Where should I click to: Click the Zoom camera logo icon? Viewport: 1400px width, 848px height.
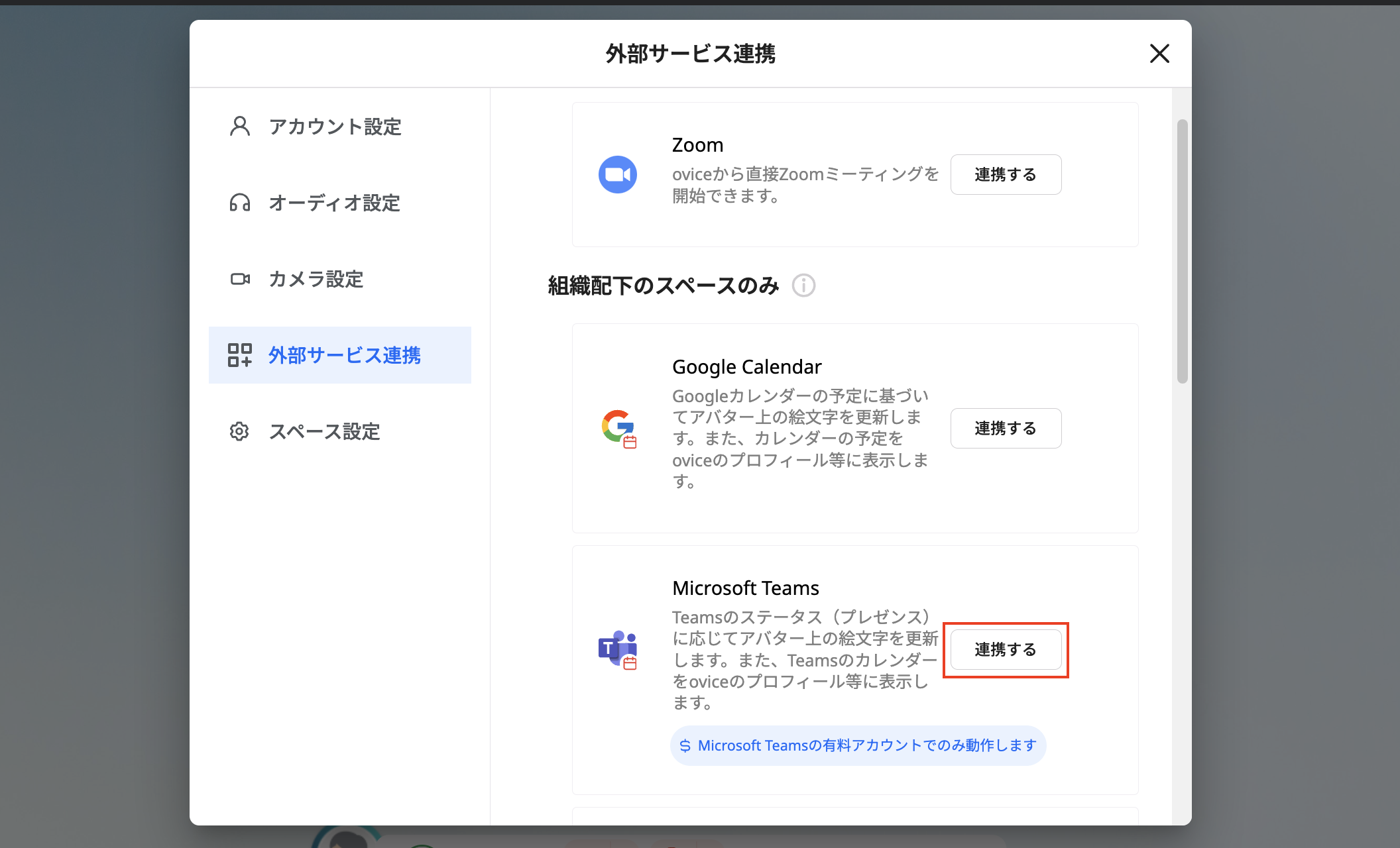coord(618,174)
